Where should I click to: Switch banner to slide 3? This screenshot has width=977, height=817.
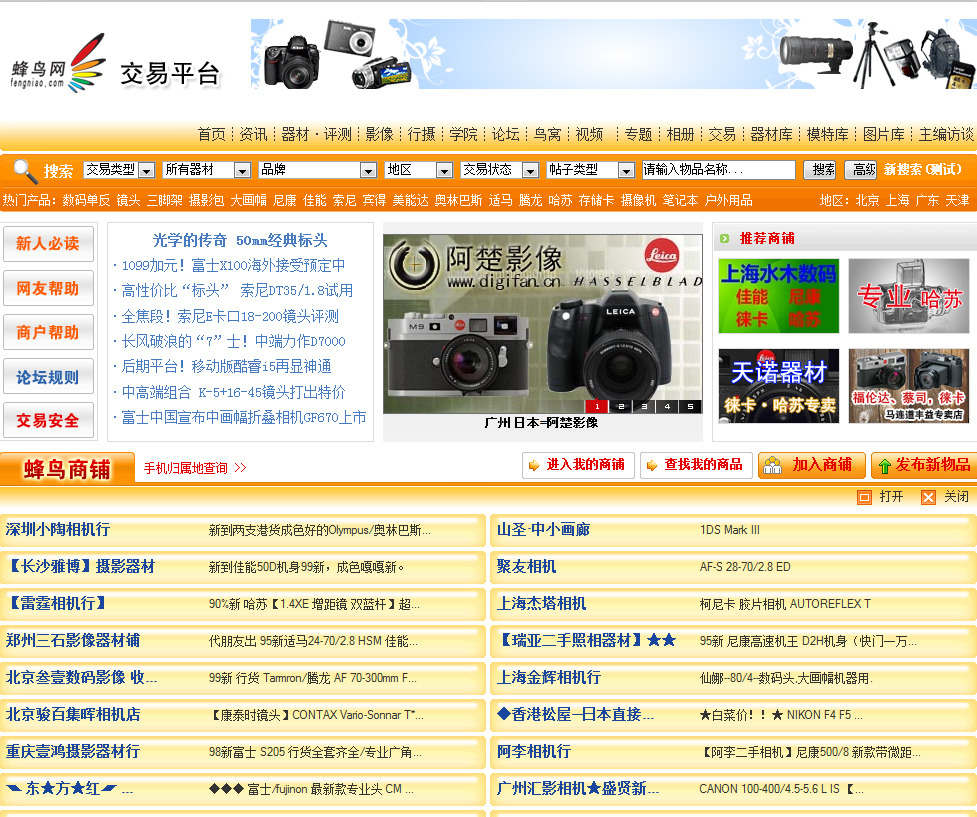(x=644, y=406)
